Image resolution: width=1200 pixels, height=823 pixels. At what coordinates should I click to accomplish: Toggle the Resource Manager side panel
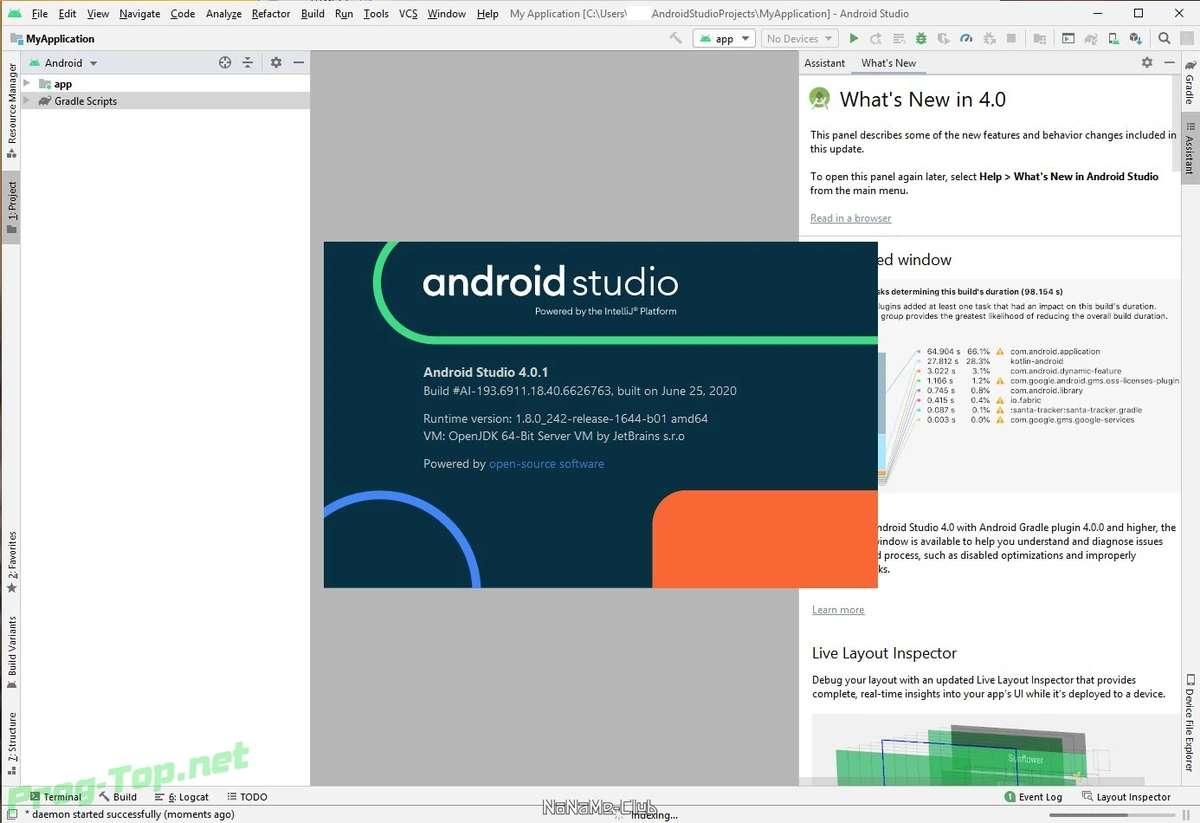click(12, 110)
